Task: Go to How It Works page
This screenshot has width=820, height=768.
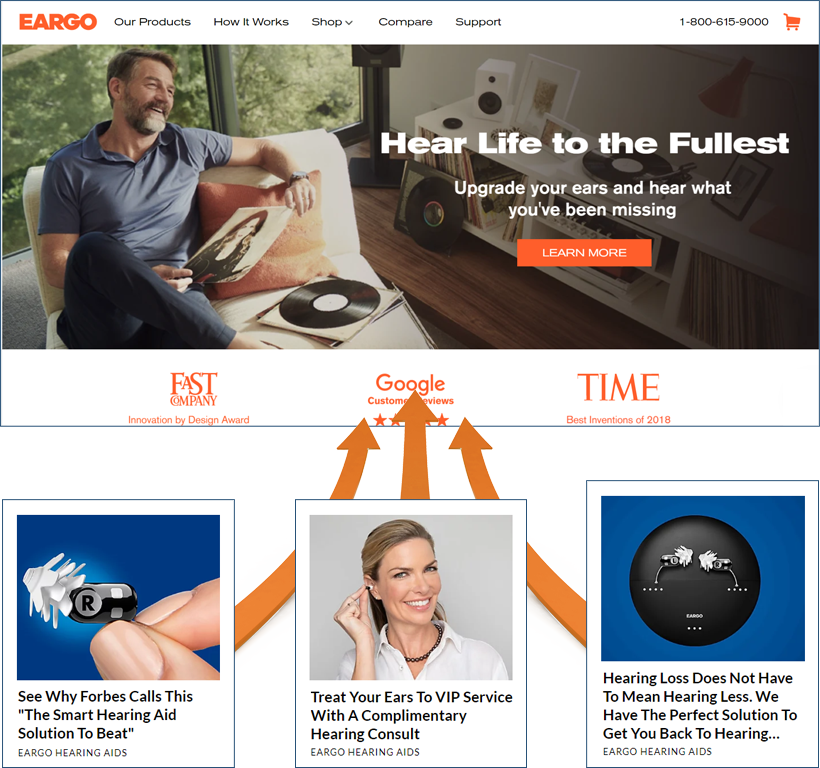Action: point(251,22)
